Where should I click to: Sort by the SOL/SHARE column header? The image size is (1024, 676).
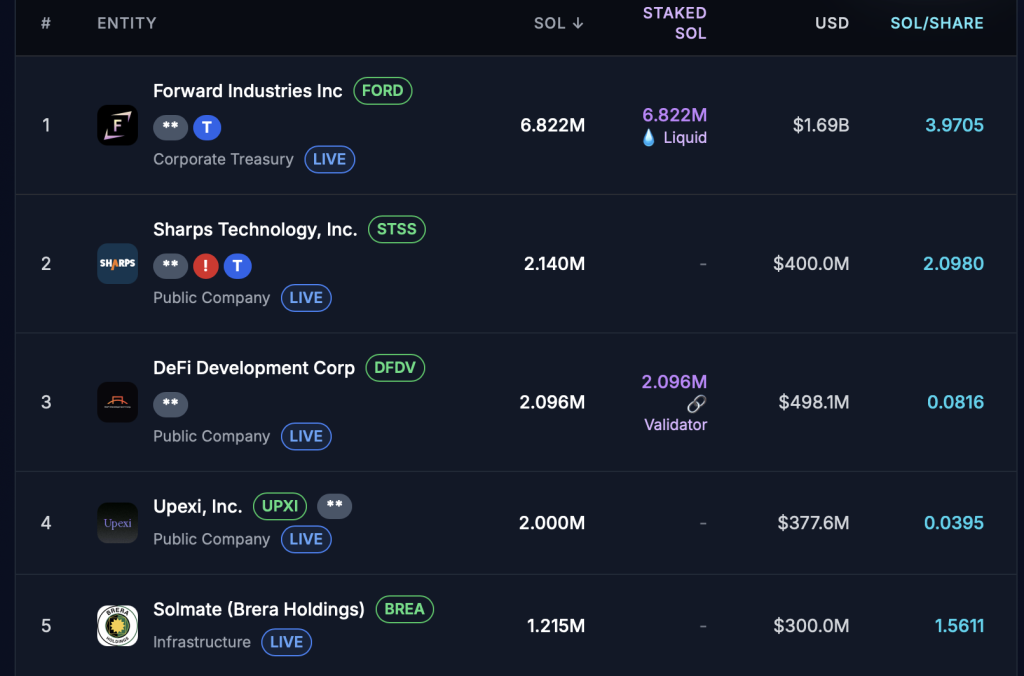pyautogui.click(x=937, y=24)
